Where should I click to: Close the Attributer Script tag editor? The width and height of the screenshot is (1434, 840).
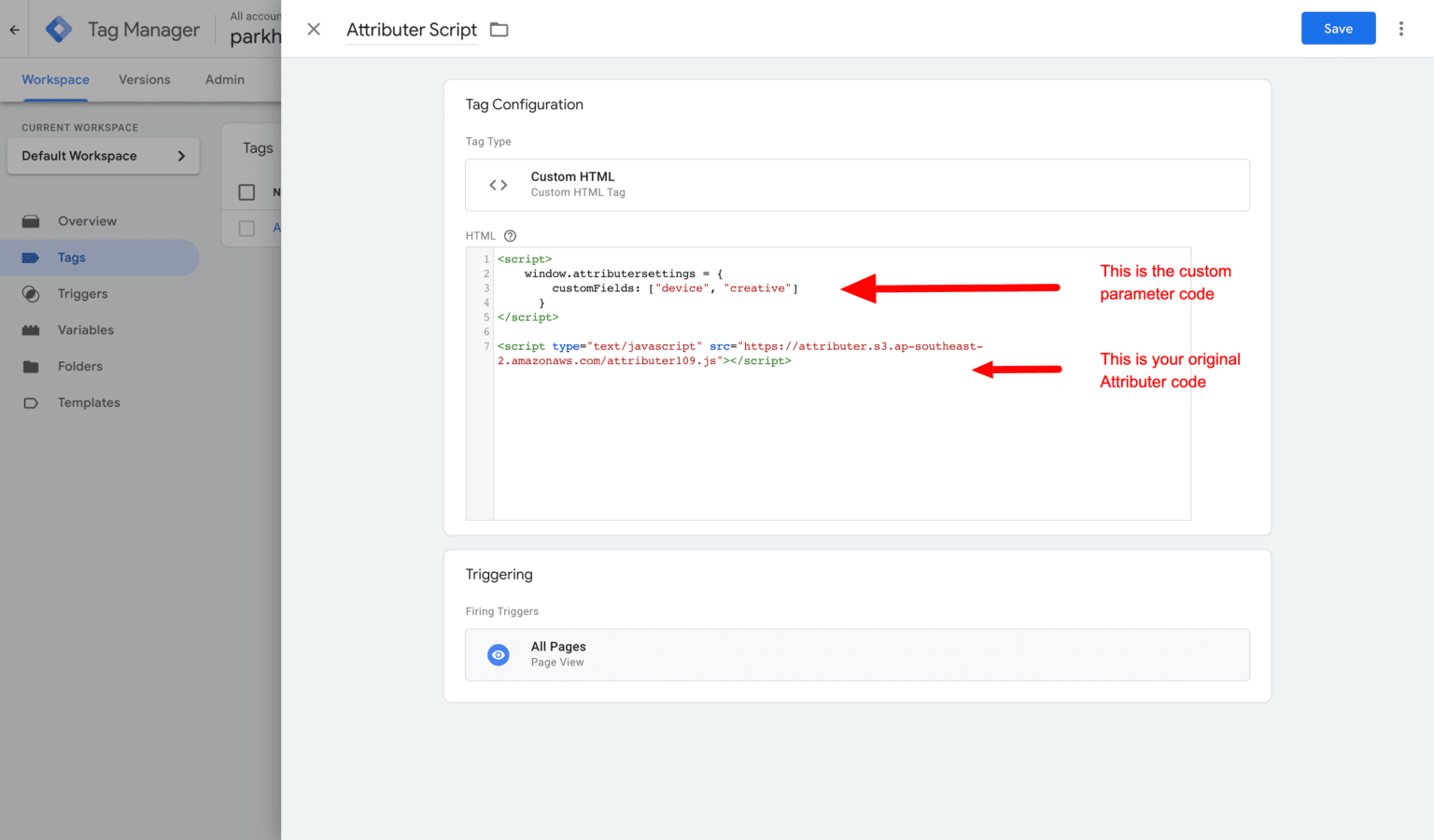[x=314, y=29]
